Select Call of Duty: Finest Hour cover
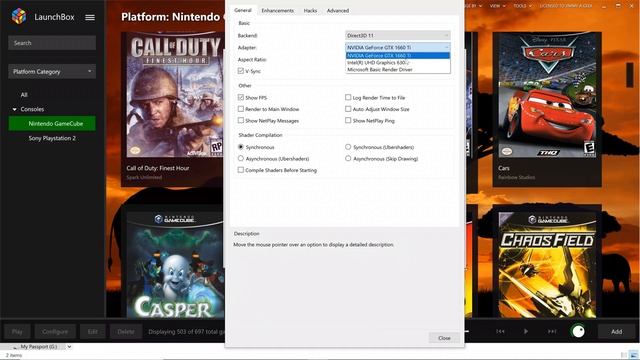Screen dimensions: 640x360 [x=175, y=96]
